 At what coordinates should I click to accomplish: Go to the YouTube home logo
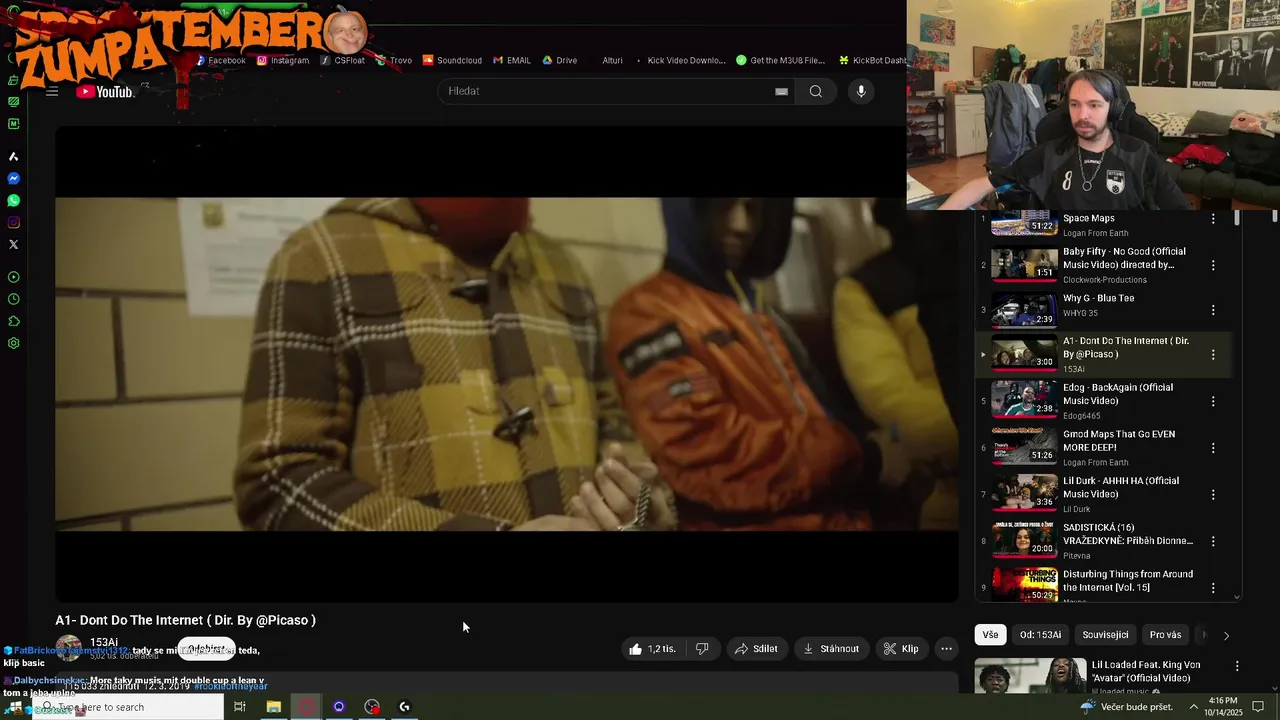coord(104,92)
